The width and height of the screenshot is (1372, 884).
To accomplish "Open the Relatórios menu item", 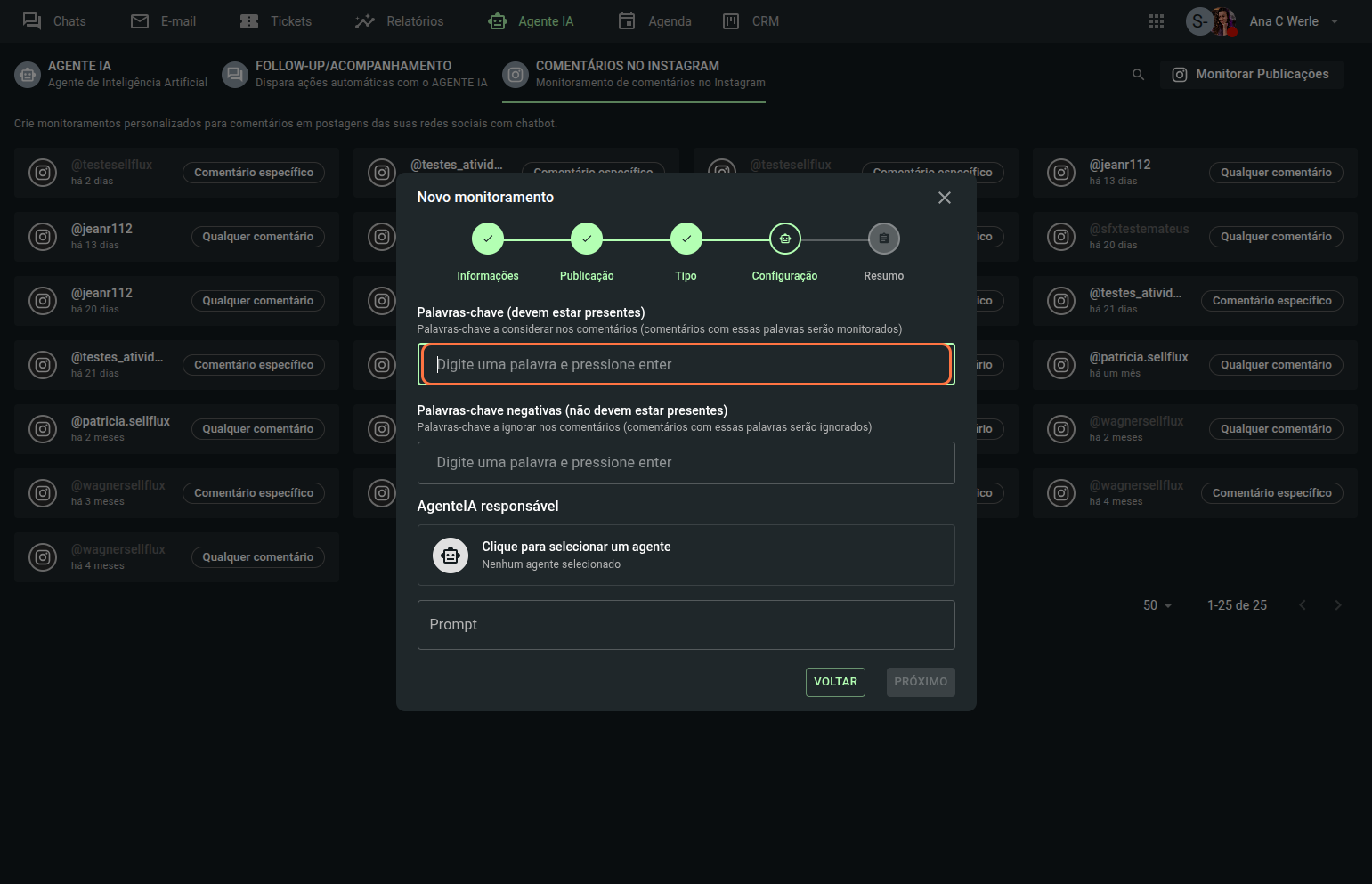I will pos(399,21).
